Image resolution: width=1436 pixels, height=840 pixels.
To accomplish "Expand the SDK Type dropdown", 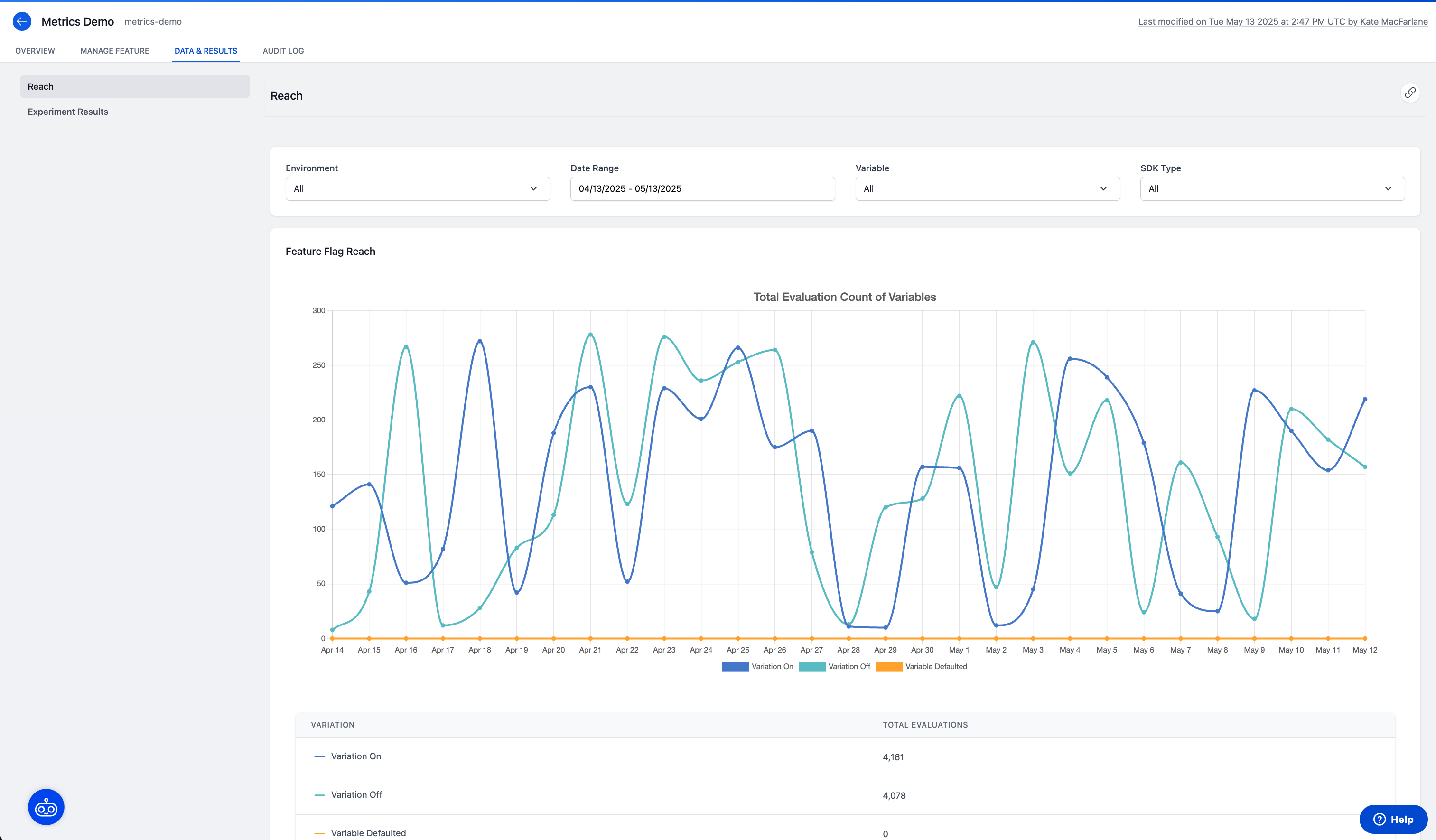I will coord(1272,188).
